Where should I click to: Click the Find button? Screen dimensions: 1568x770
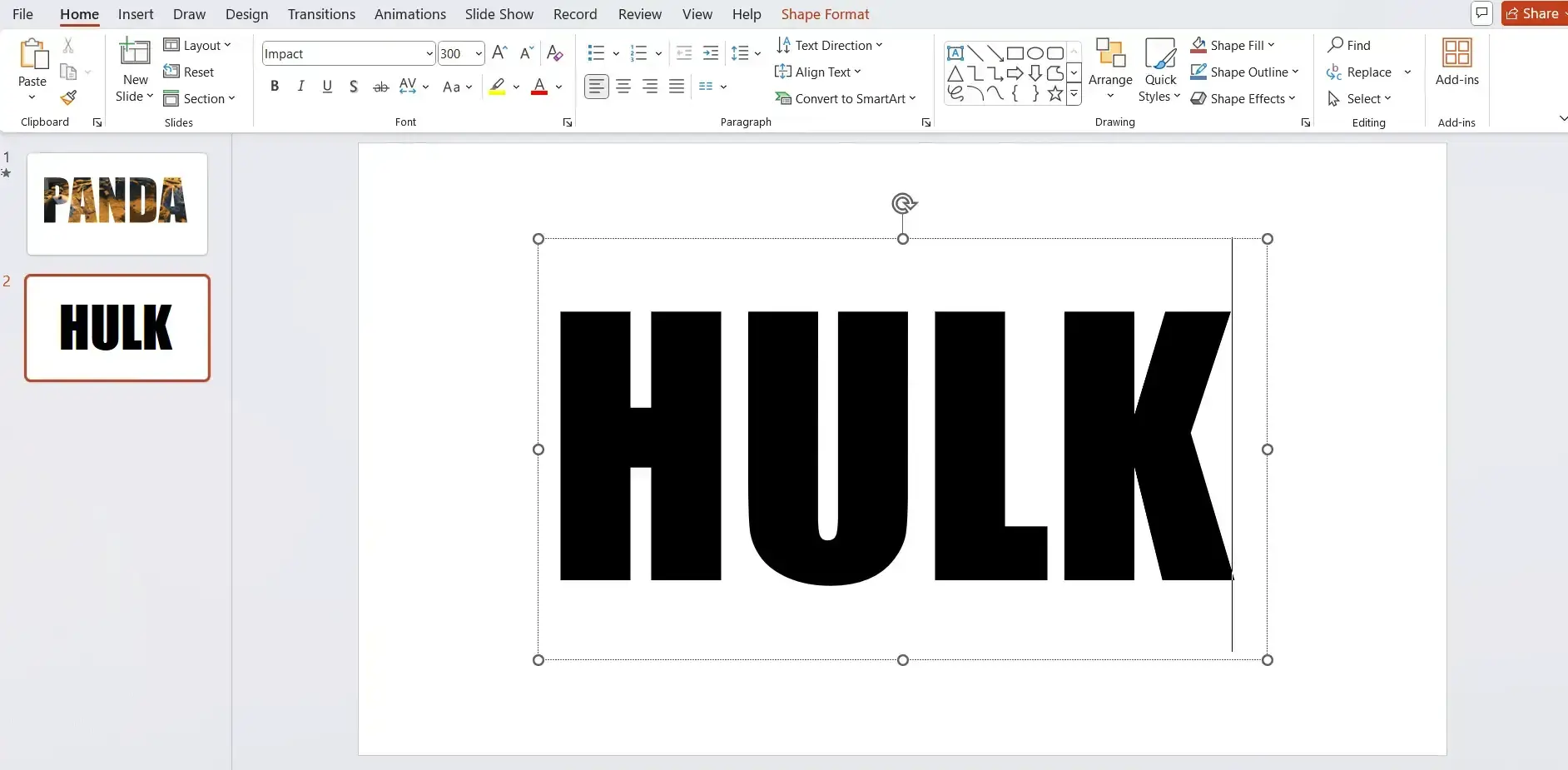(x=1349, y=45)
